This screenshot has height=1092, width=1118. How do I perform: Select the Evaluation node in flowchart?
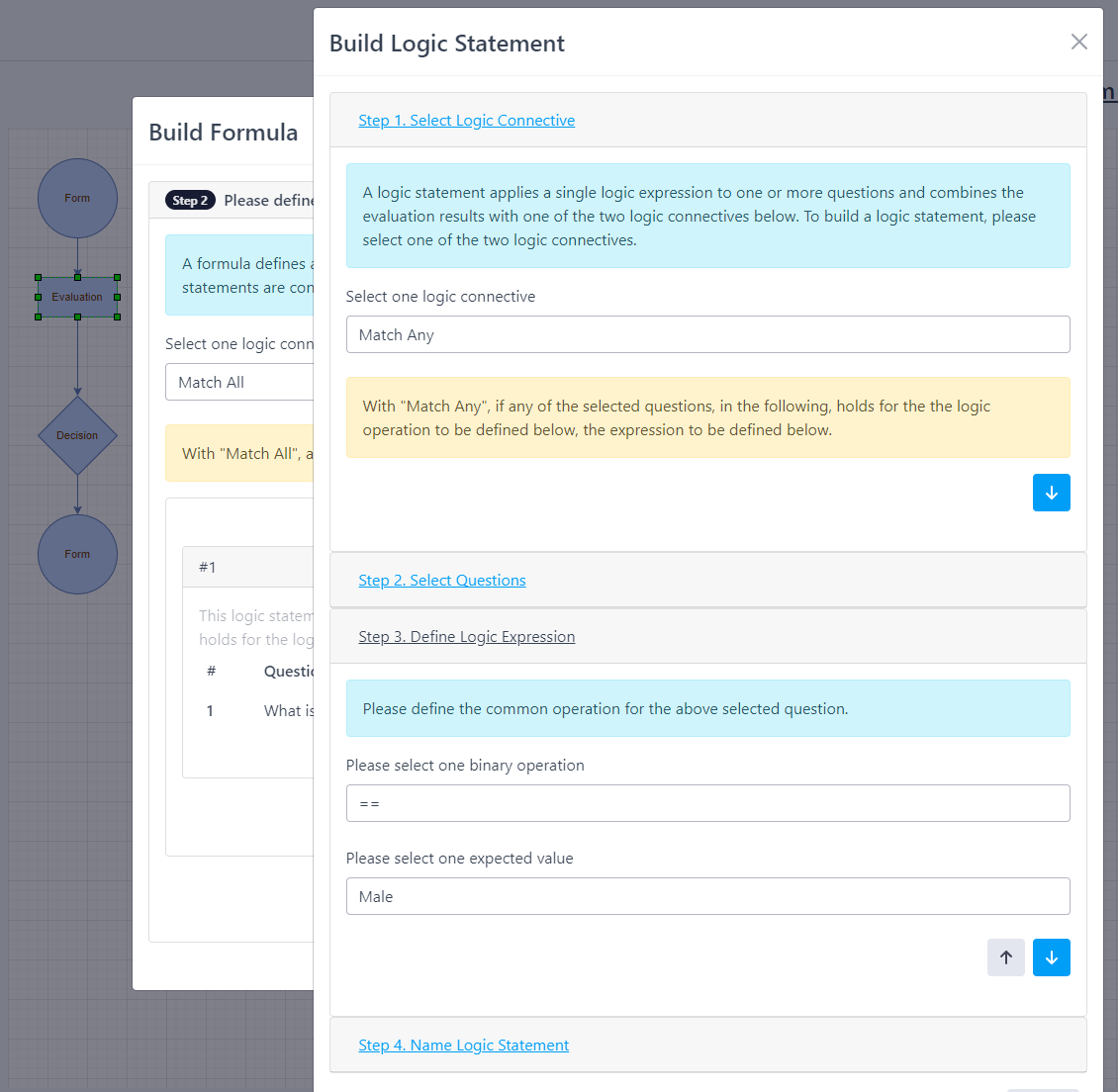(x=77, y=297)
